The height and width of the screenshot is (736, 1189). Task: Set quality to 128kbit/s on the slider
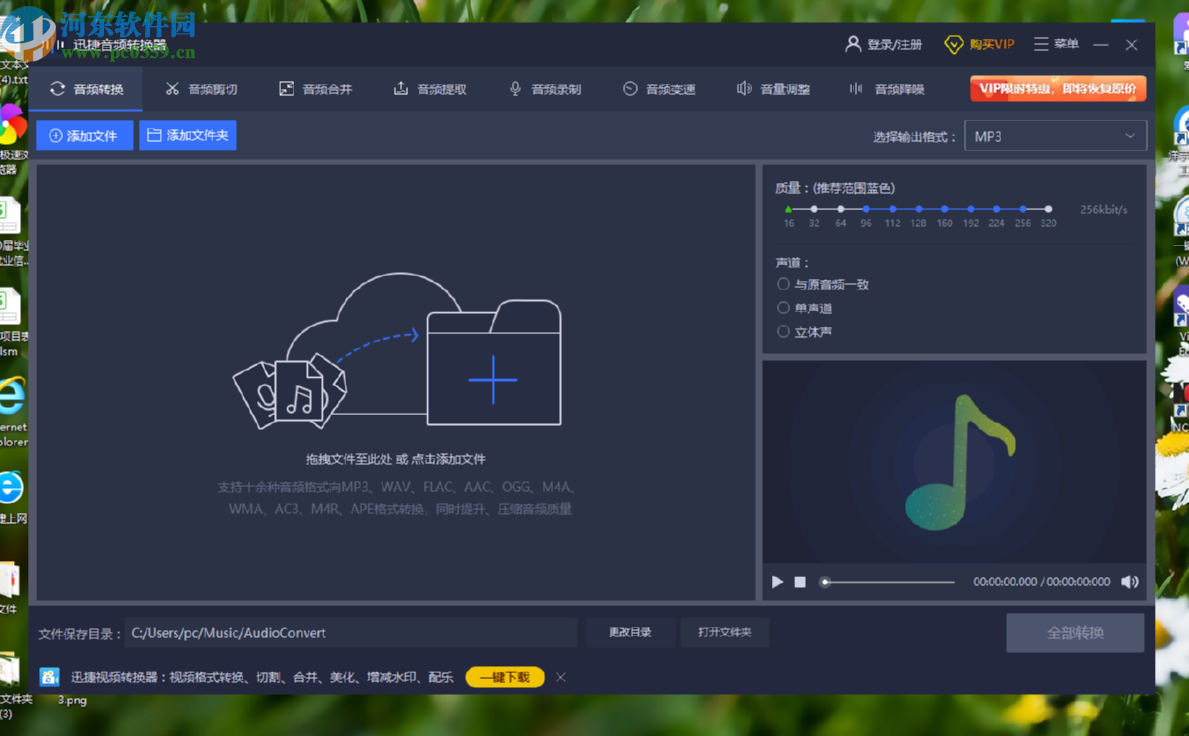(x=918, y=210)
